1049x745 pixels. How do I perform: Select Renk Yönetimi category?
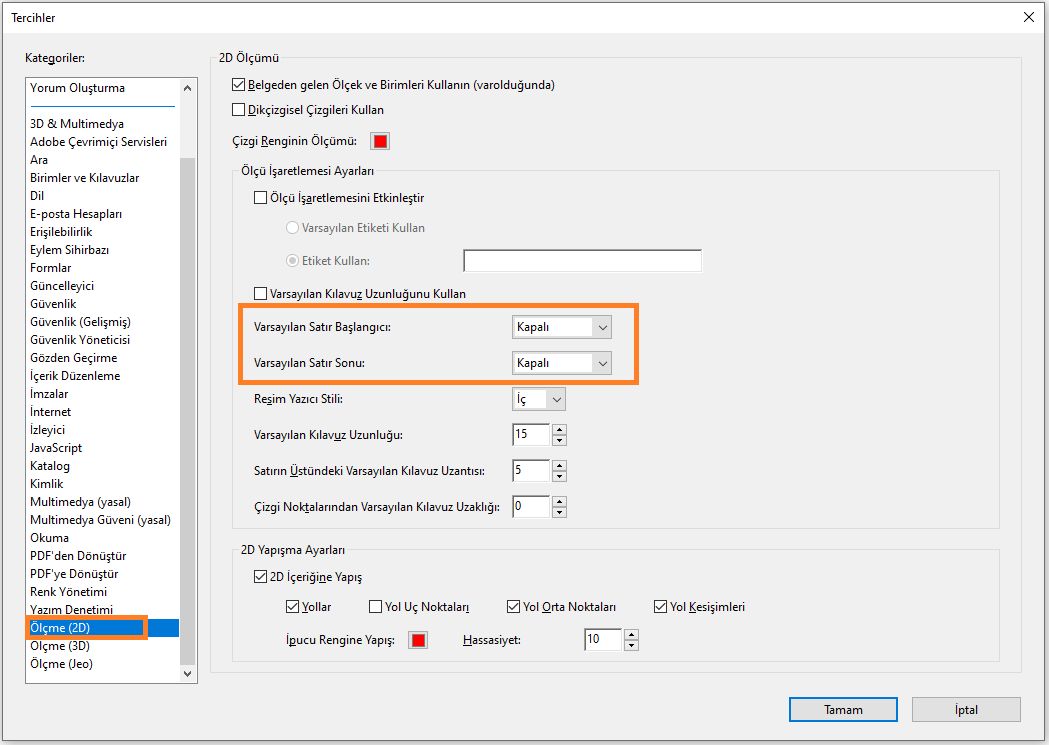(x=68, y=592)
